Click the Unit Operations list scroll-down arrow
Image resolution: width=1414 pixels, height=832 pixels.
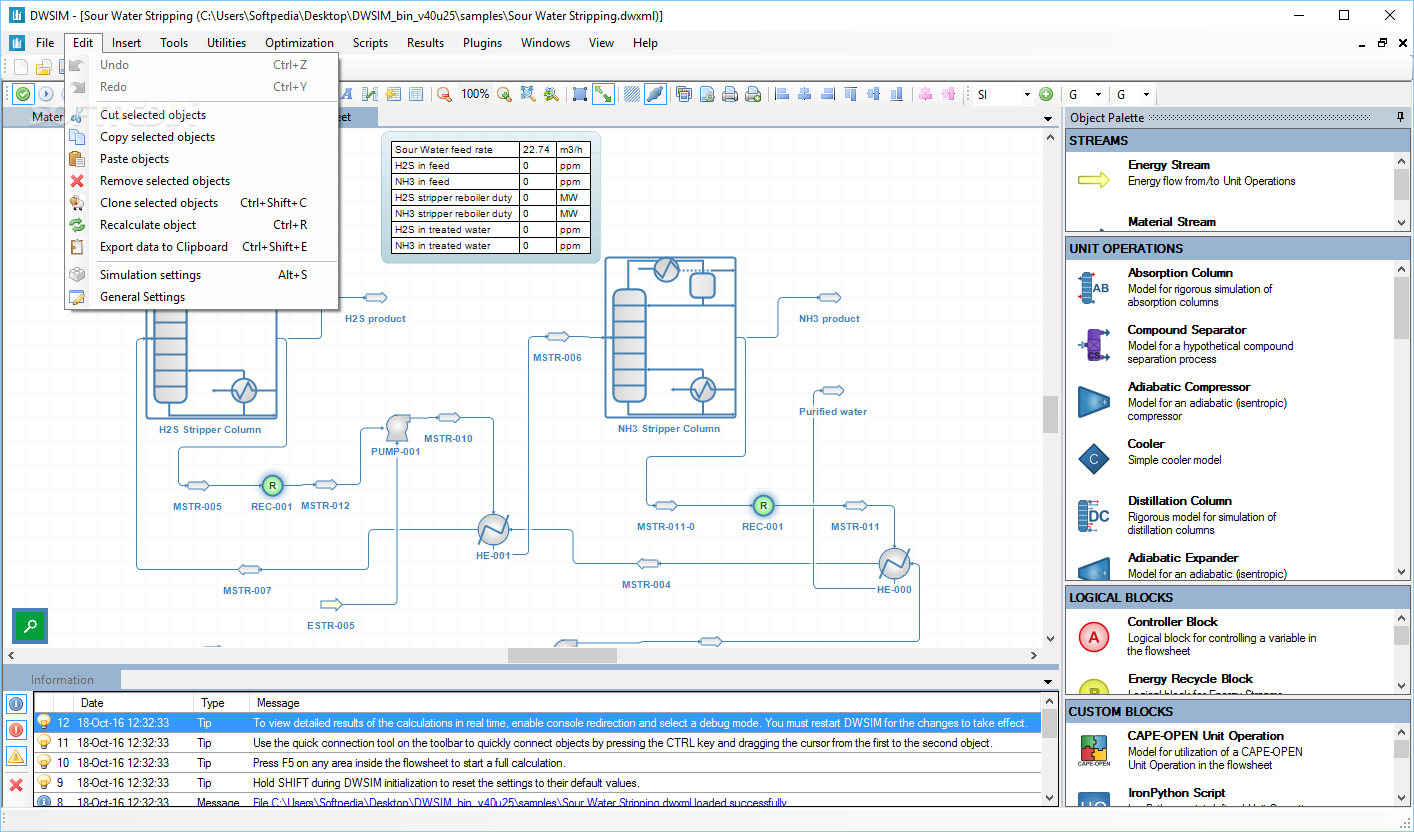pos(1401,571)
